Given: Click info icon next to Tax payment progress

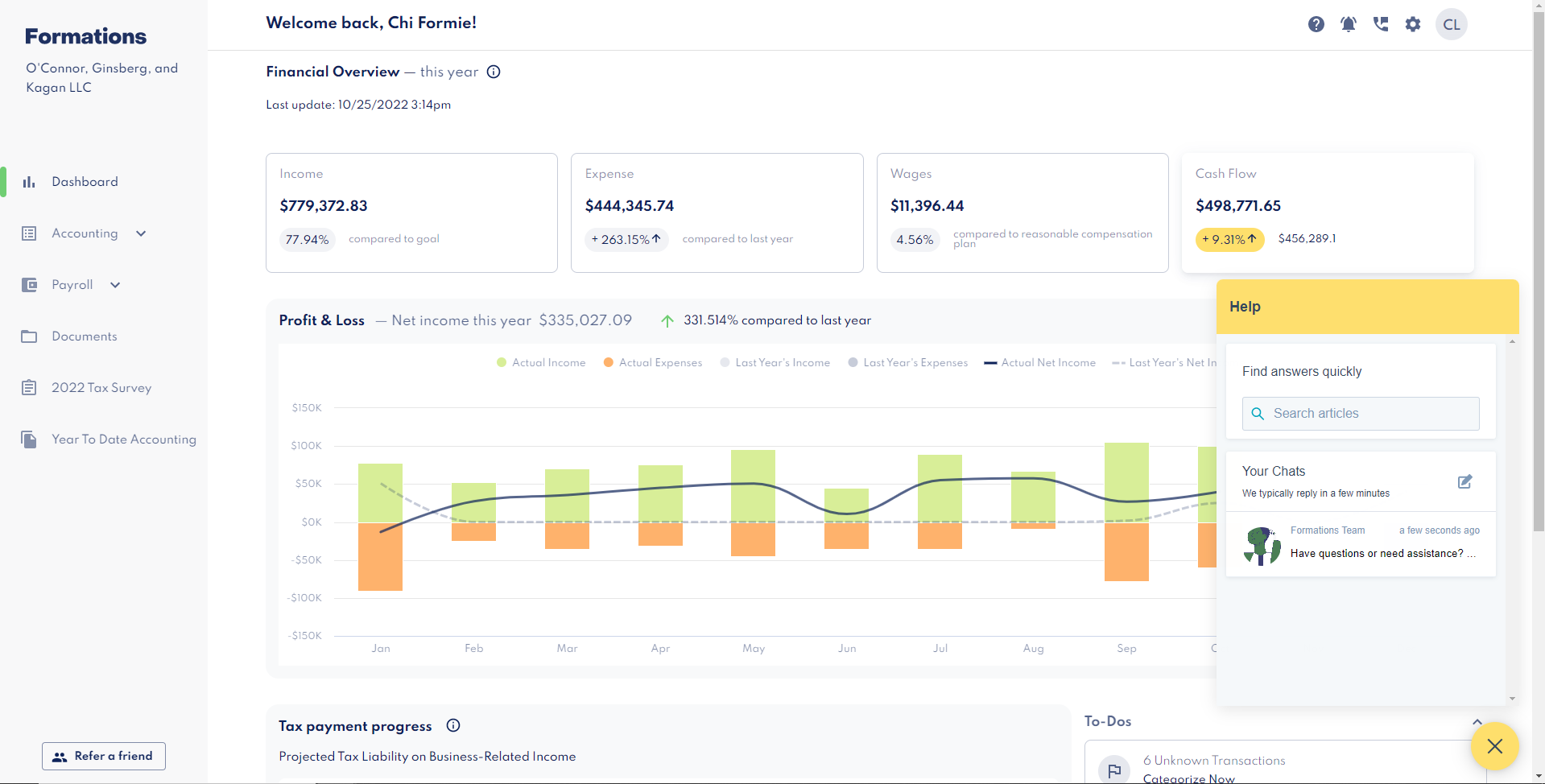Looking at the screenshot, I should pos(453,725).
